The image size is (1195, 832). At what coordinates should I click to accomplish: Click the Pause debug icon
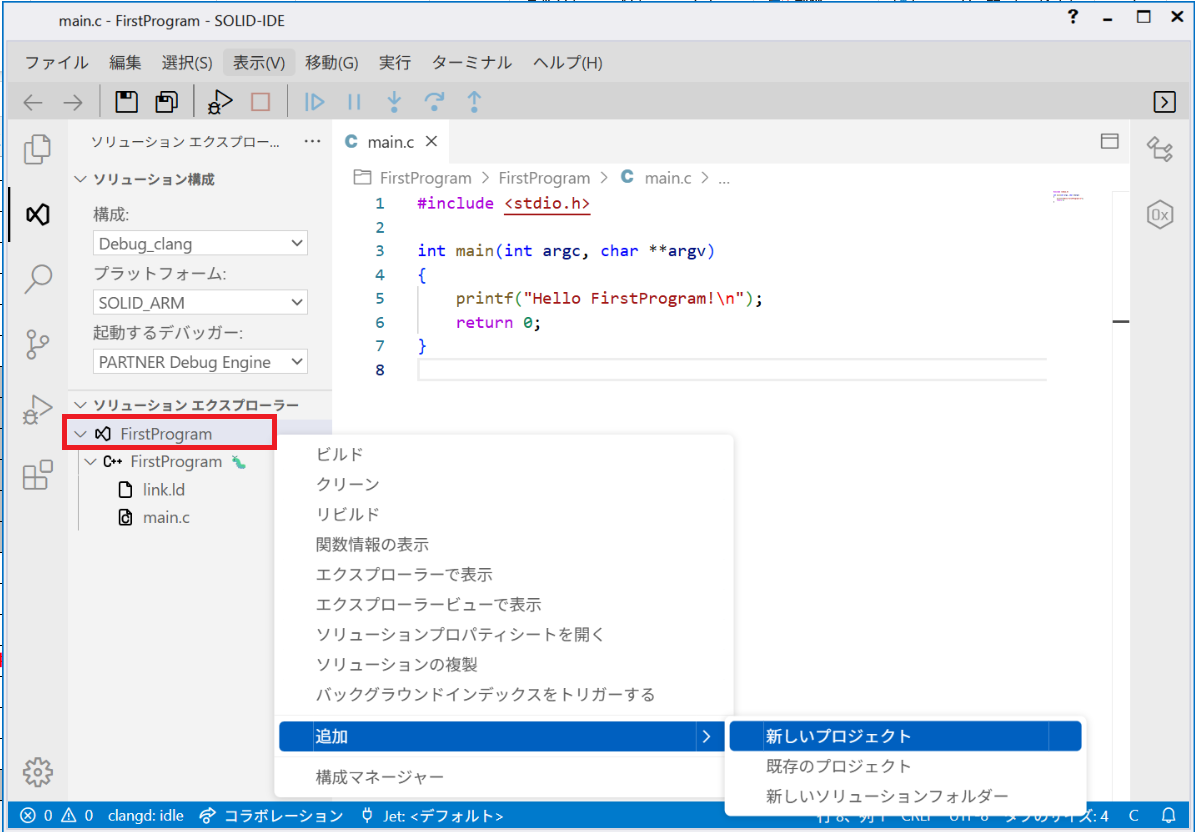pos(354,101)
